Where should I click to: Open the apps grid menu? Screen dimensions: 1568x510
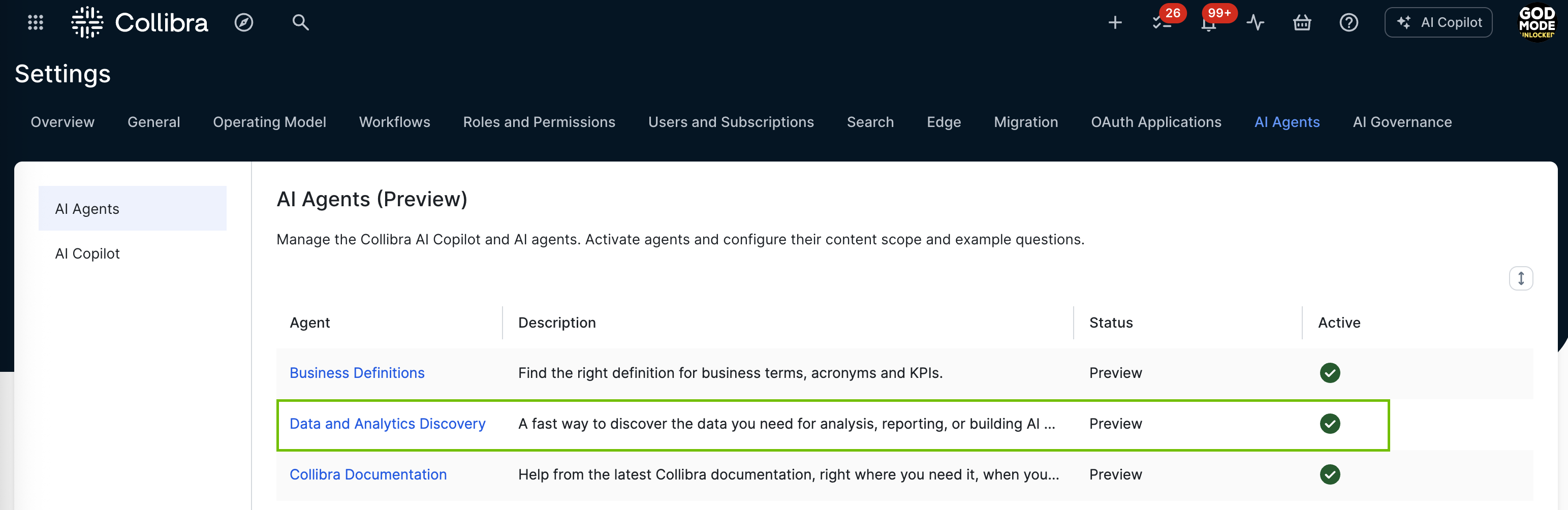tap(35, 22)
